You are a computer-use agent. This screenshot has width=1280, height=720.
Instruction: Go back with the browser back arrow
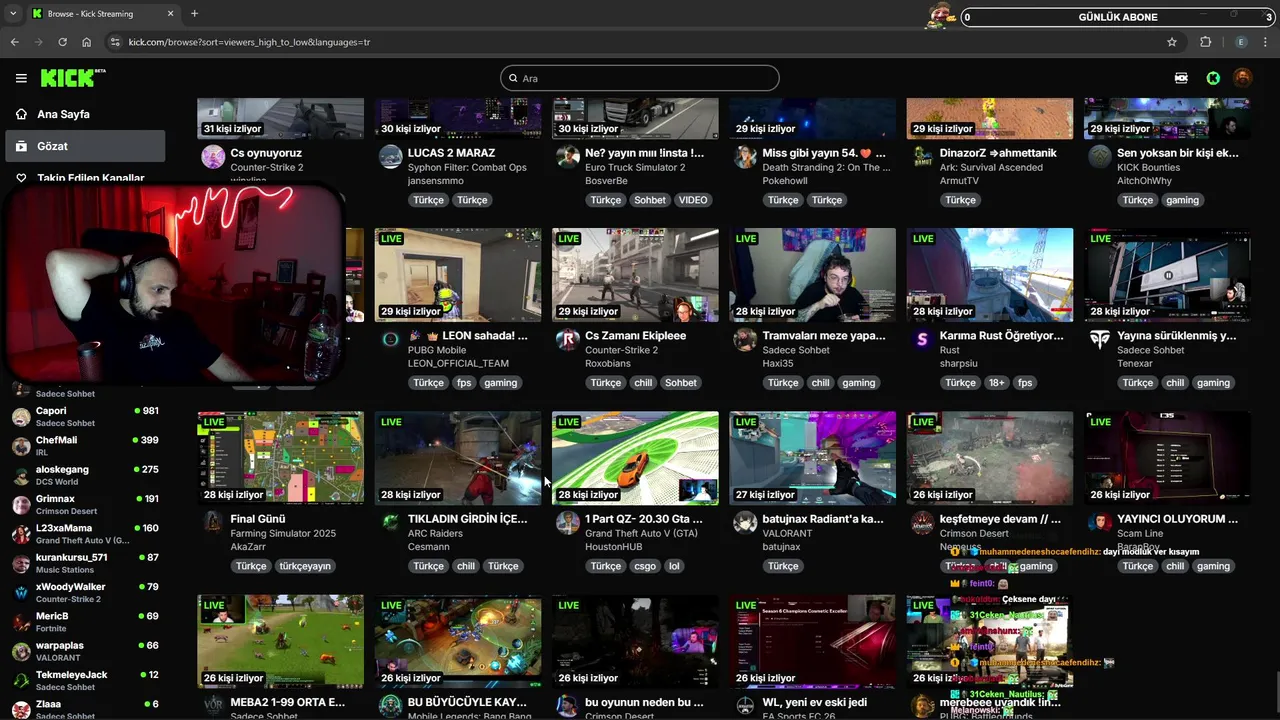tap(14, 42)
